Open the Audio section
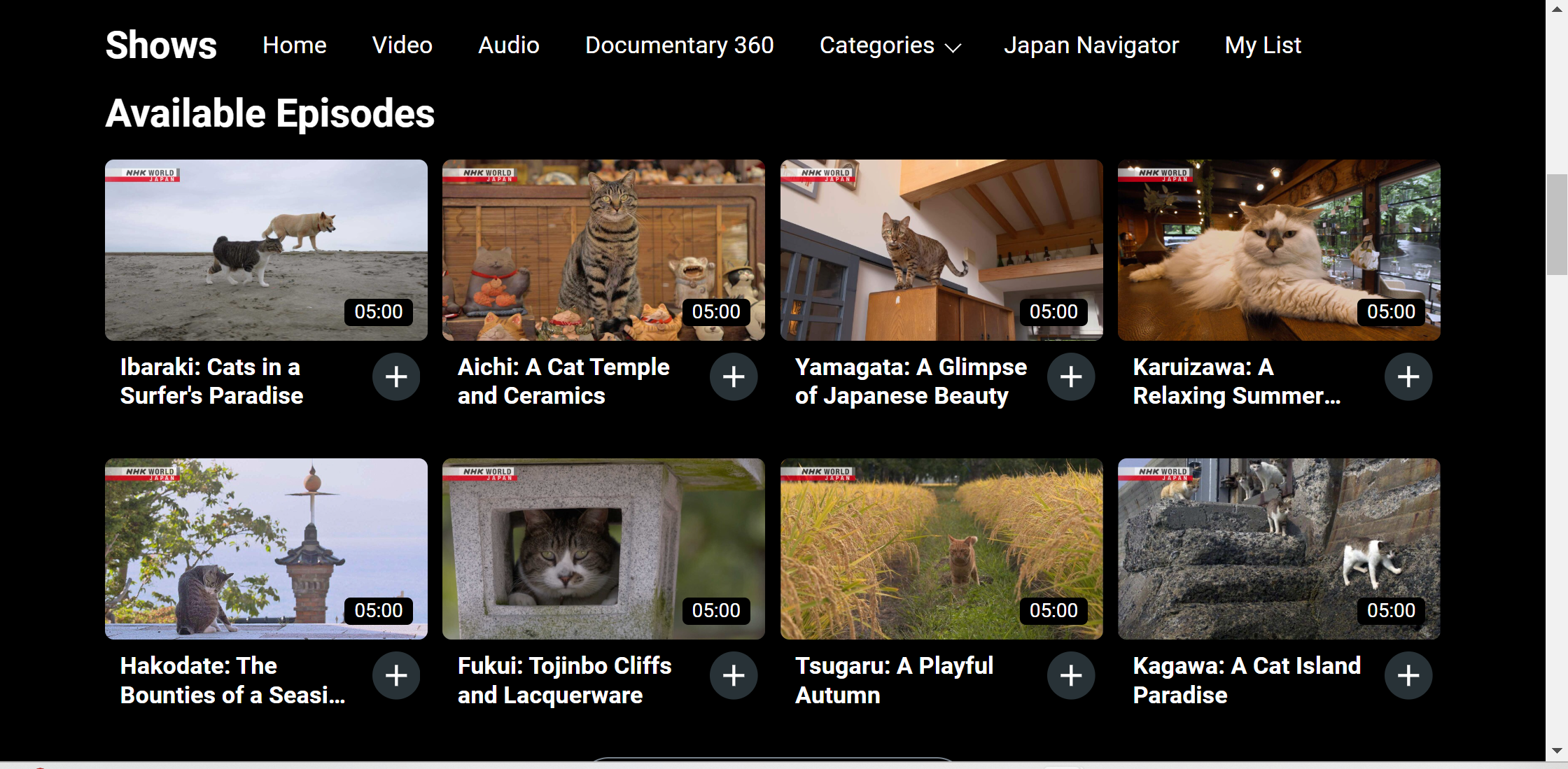Viewport: 1568px width, 769px height. (508, 45)
